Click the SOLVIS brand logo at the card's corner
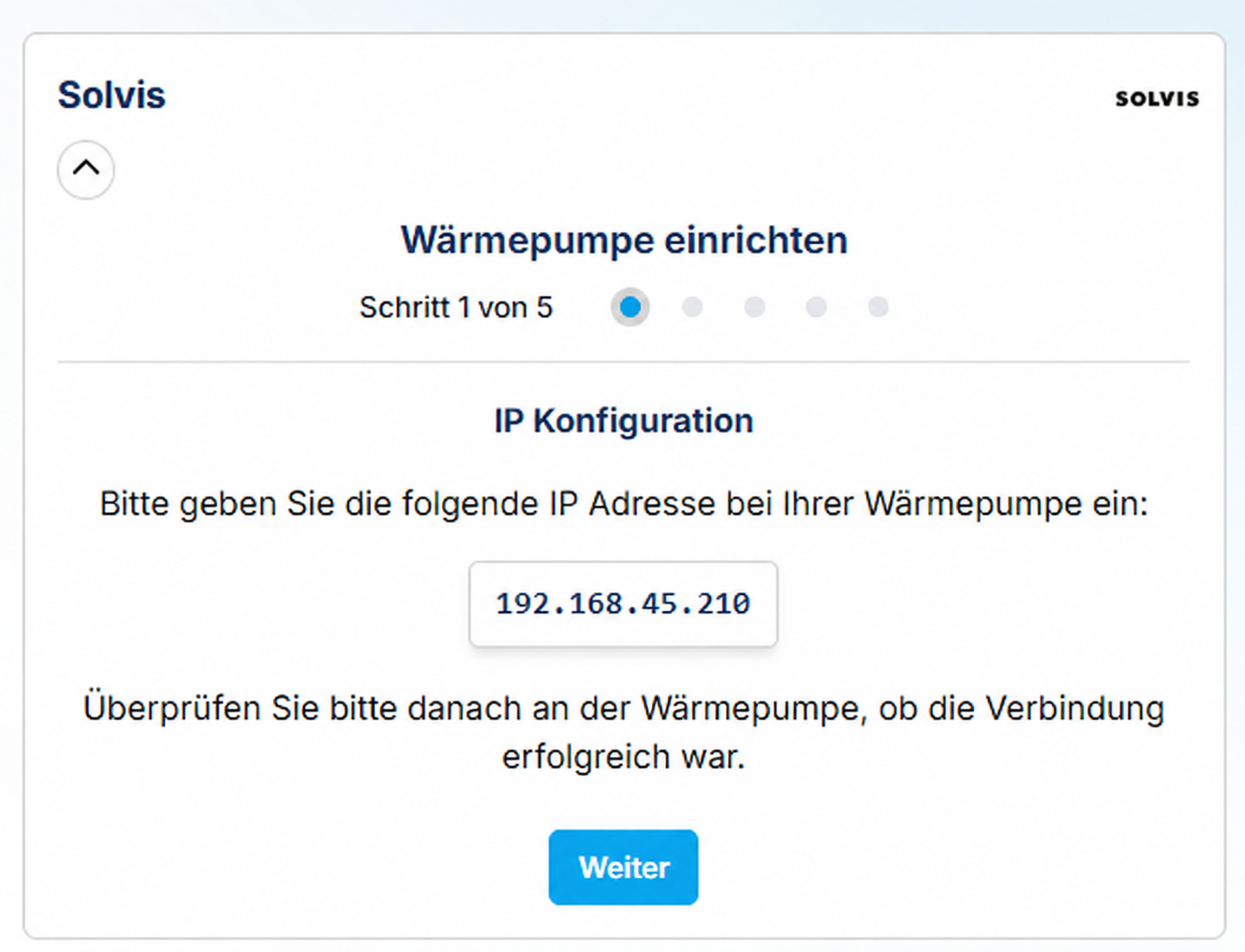Screen dimensions: 1245x952 click(x=1157, y=98)
